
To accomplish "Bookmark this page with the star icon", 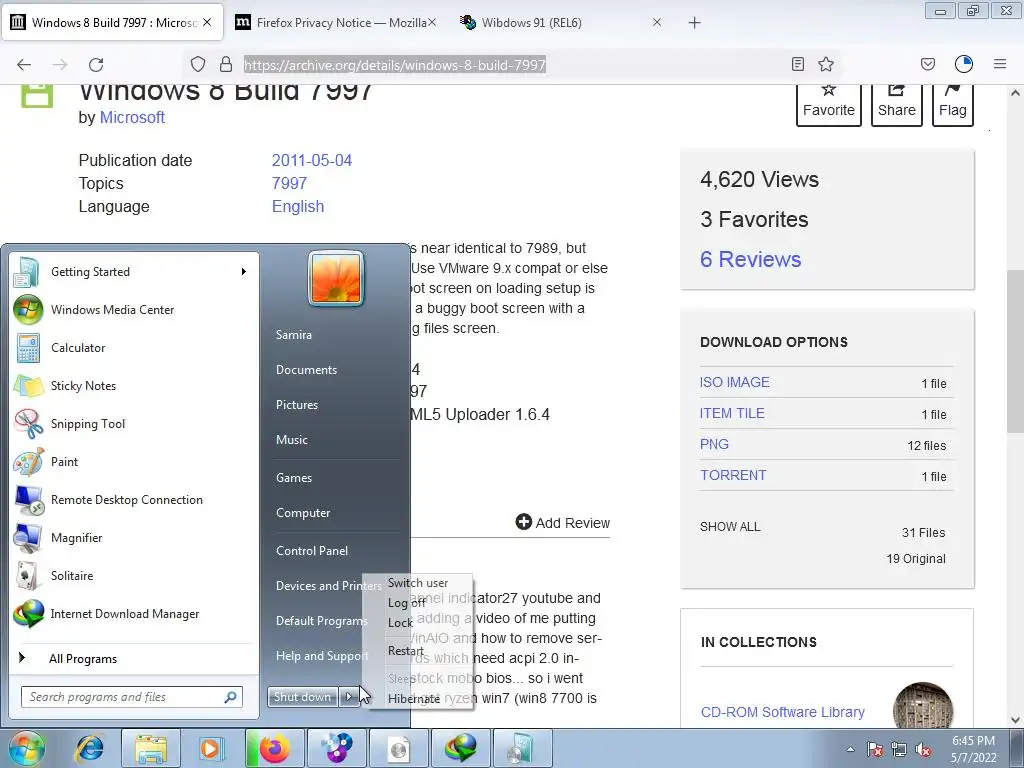I will click(x=826, y=64).
